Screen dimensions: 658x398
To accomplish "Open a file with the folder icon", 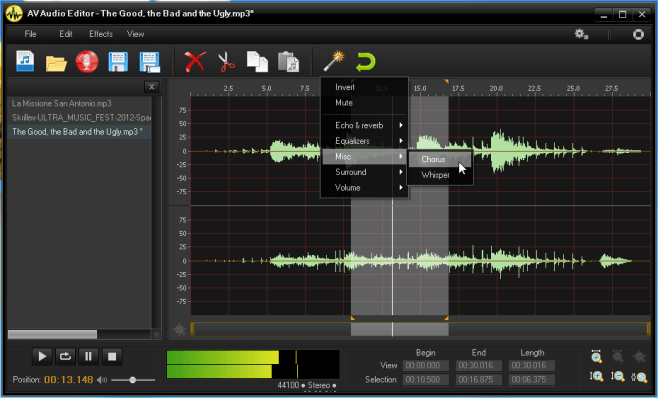I will 56,64.
